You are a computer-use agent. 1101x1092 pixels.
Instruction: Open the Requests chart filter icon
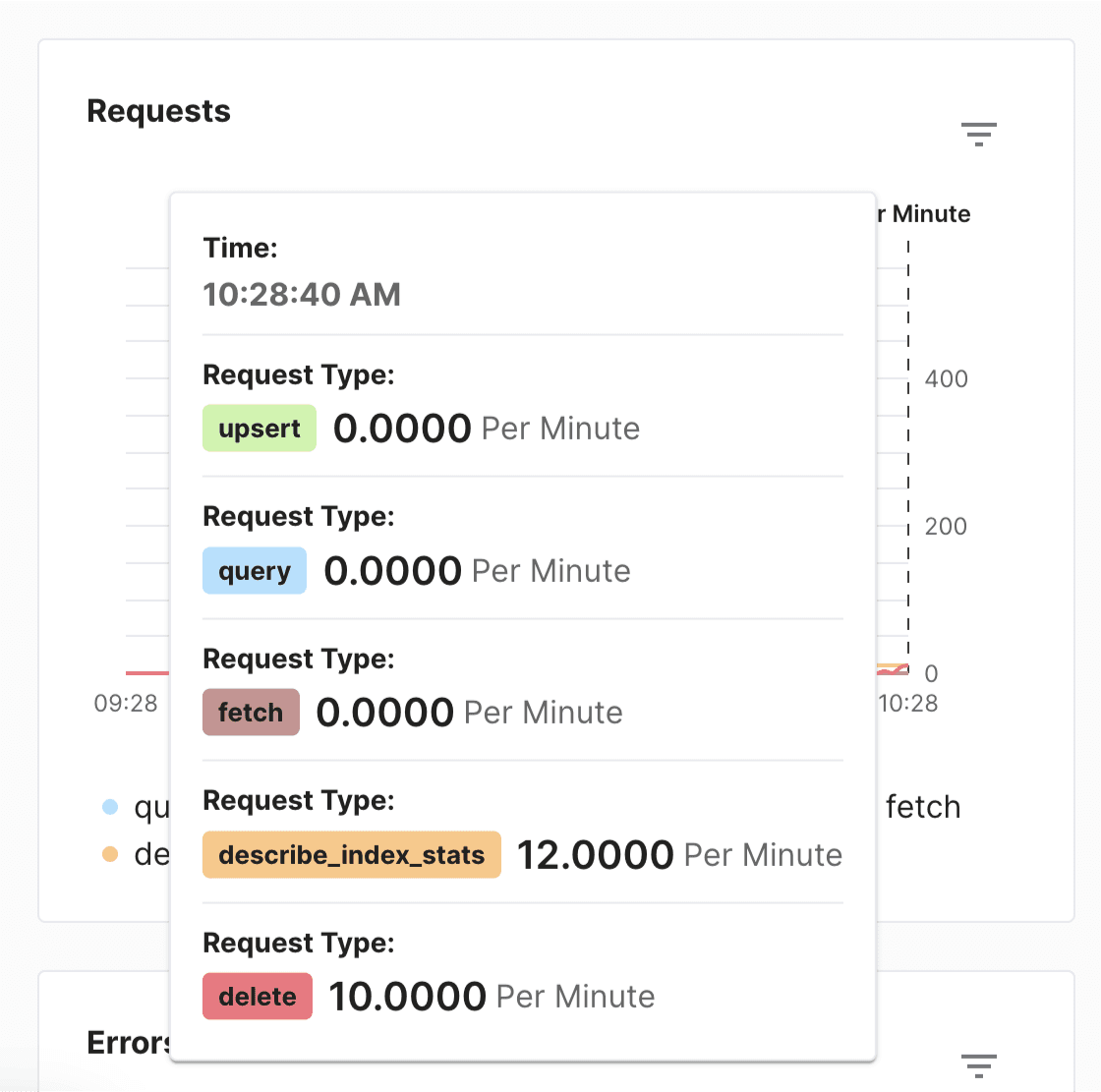coord(979,134)
